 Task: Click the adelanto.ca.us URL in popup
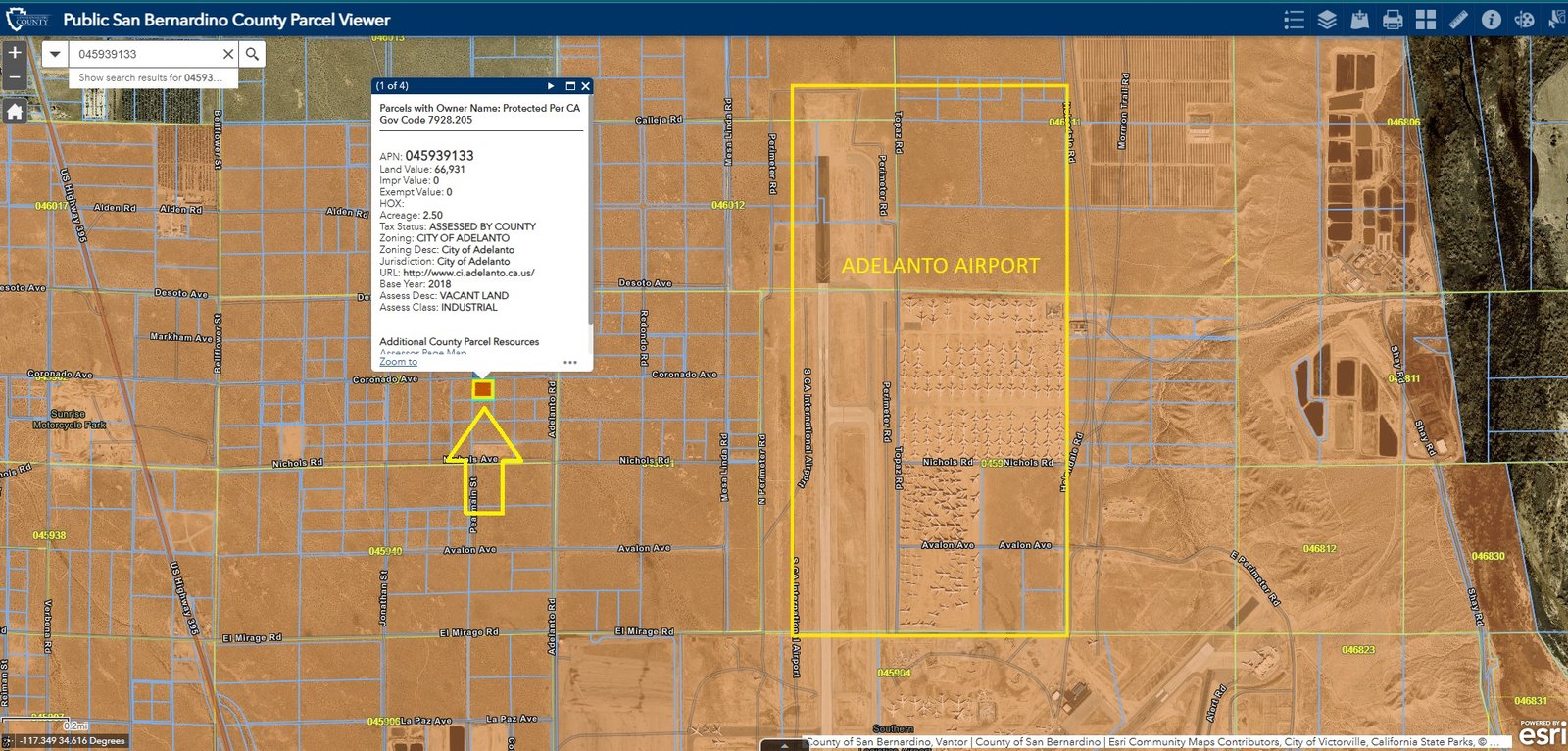click(468, 273)
